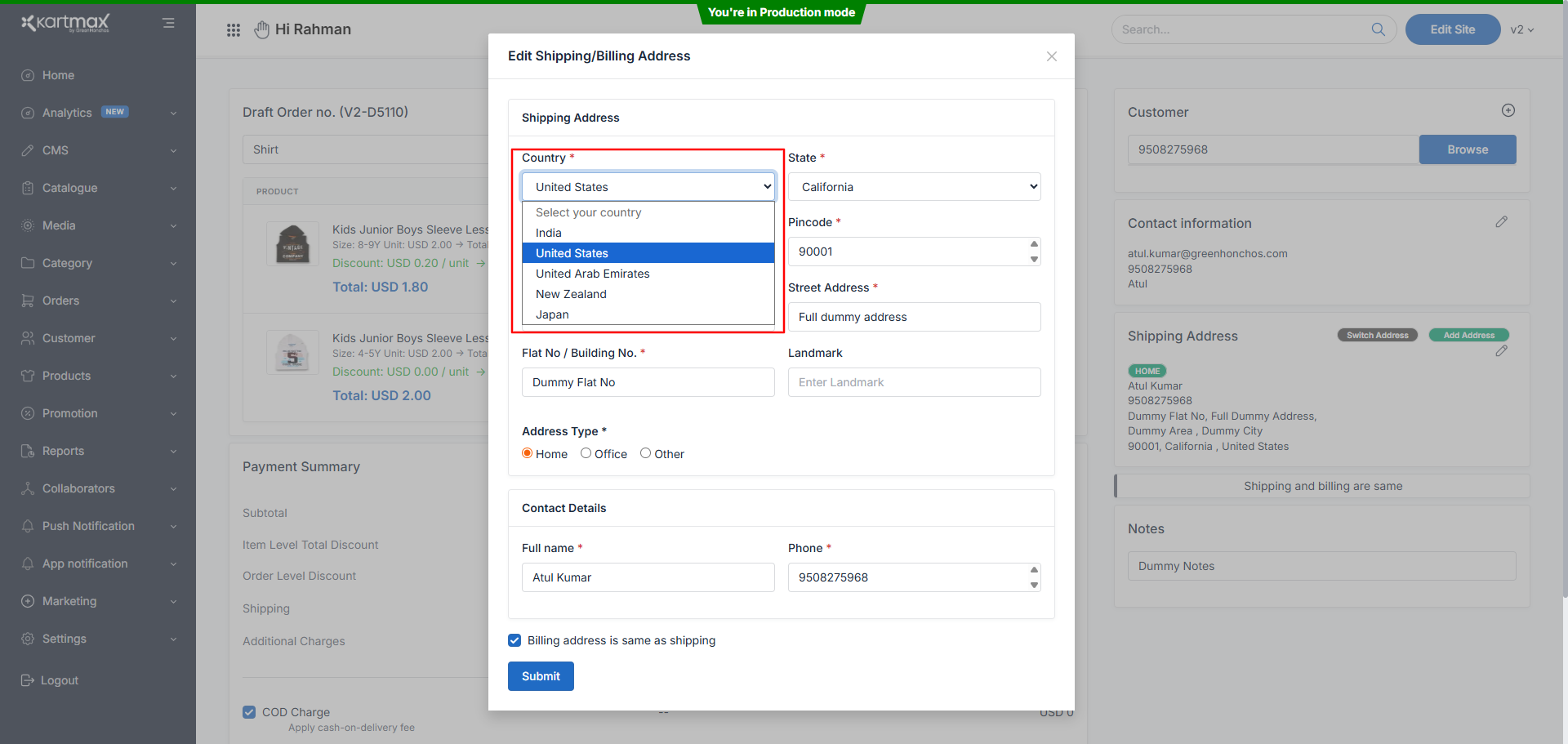The image size is (1568, 744).
Task: Open the v2 version dropdown
Action: click(x=1521, y=29)
